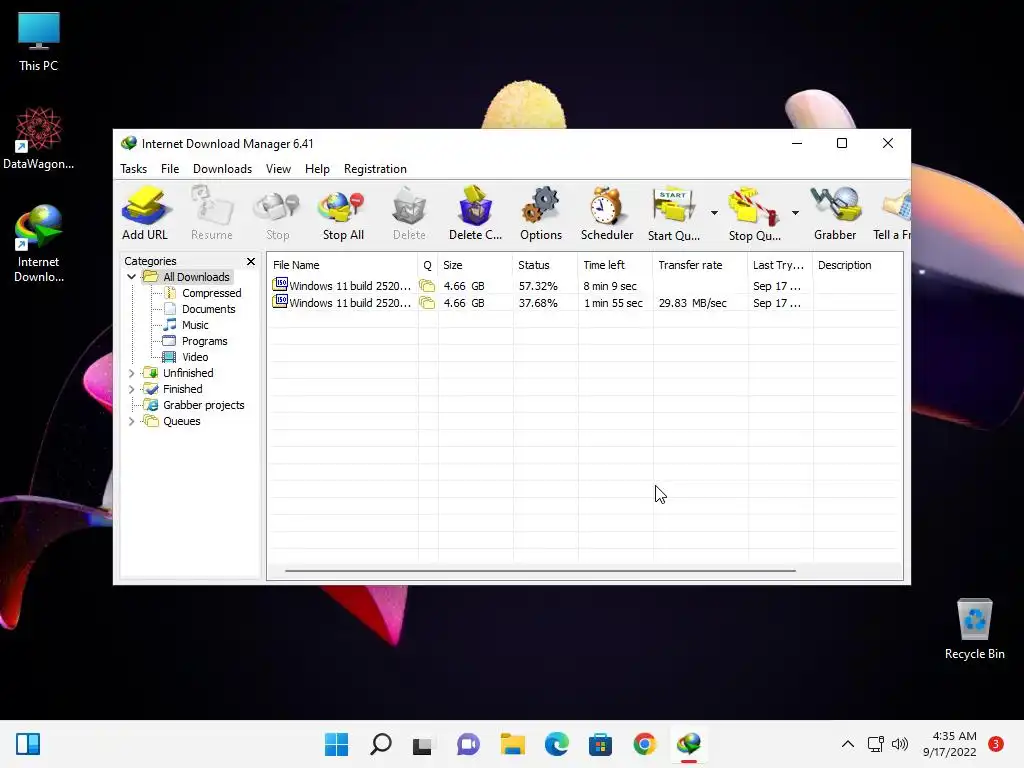Select the All Downloads category
The height and width of the screenshot is (768, 1024).
(x=196, y=277)
